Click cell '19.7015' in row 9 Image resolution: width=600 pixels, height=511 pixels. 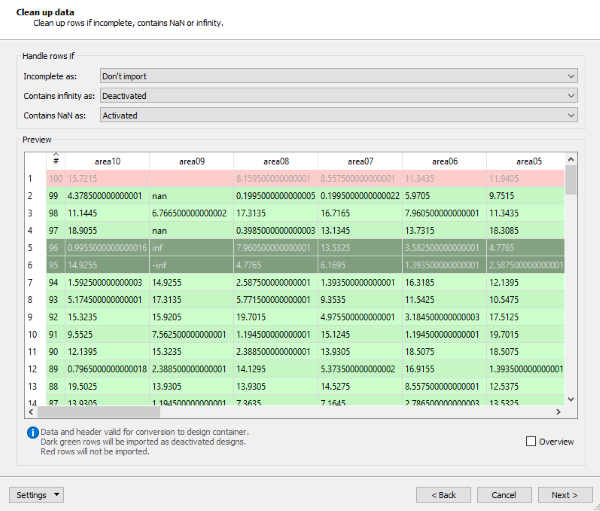[276, 317]
